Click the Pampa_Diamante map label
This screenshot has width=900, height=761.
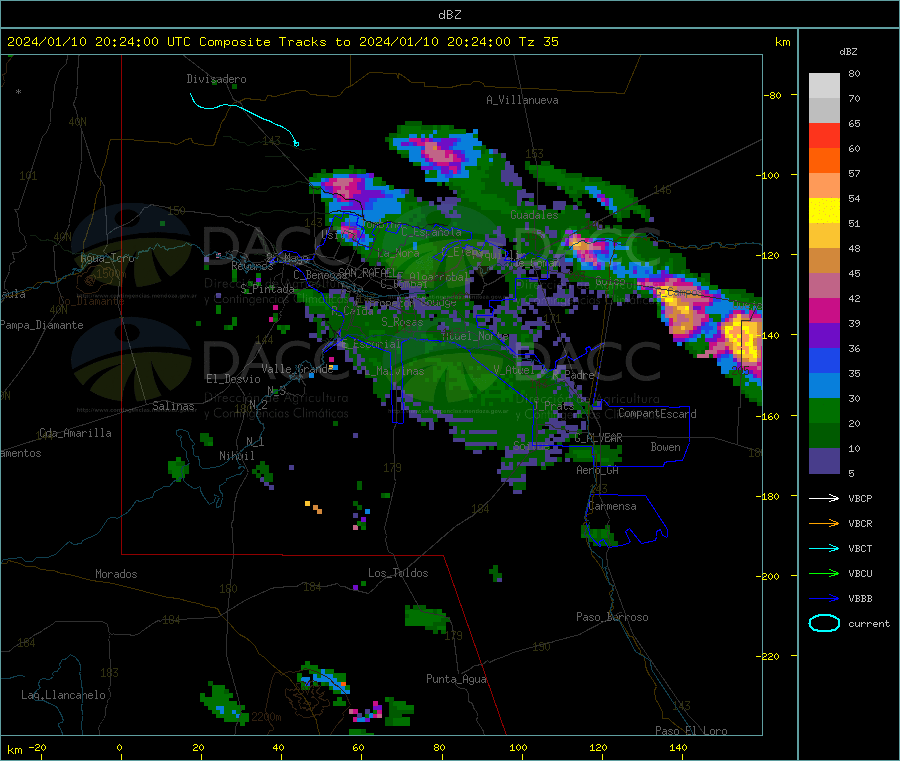[42, 325]
